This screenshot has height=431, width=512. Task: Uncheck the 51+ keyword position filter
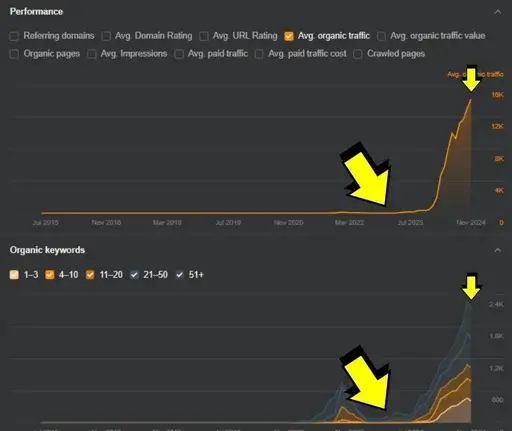coord(180,275)
